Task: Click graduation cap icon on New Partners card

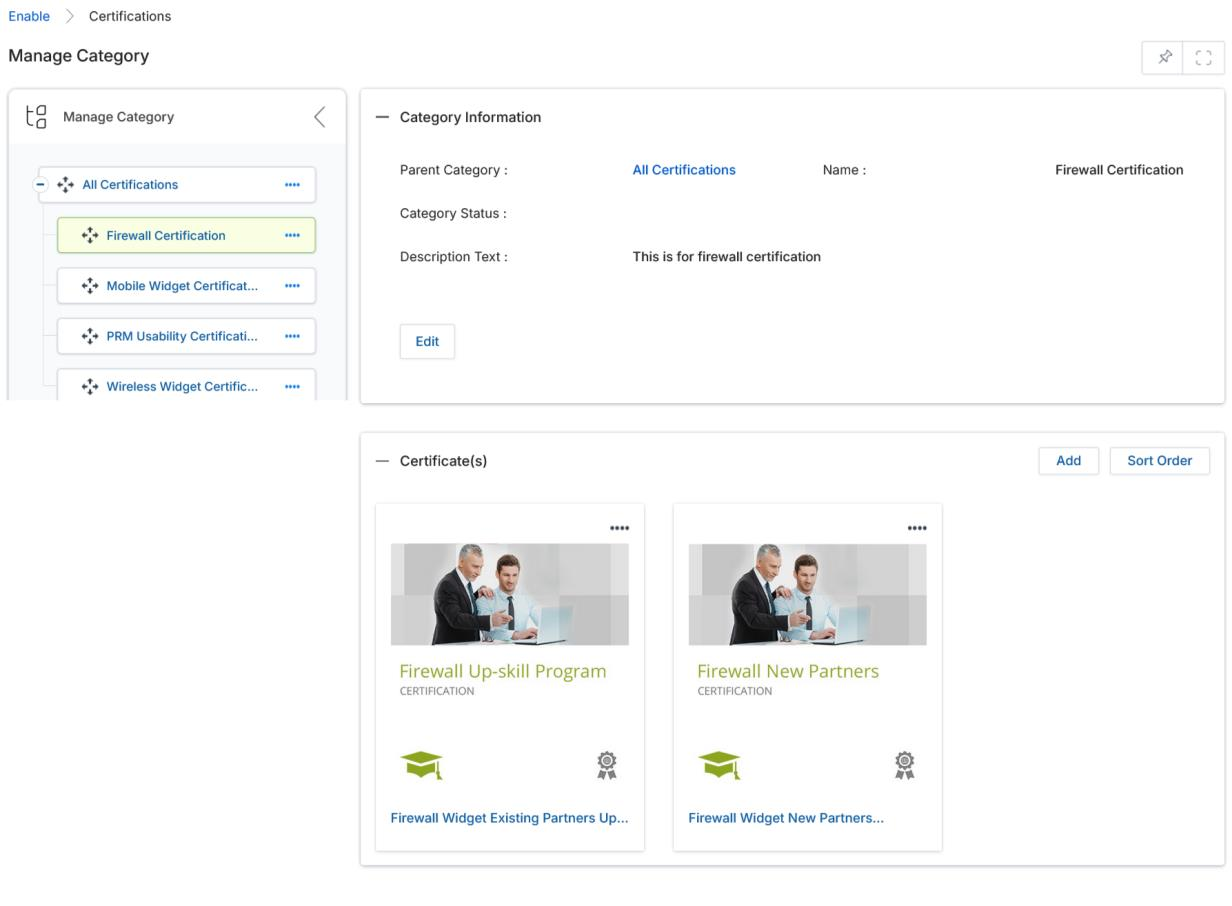Action: (x=719, y=765)
